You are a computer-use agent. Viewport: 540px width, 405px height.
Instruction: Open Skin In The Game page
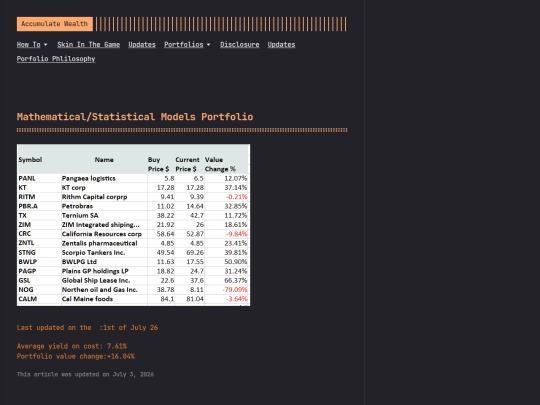click(89, 44)
